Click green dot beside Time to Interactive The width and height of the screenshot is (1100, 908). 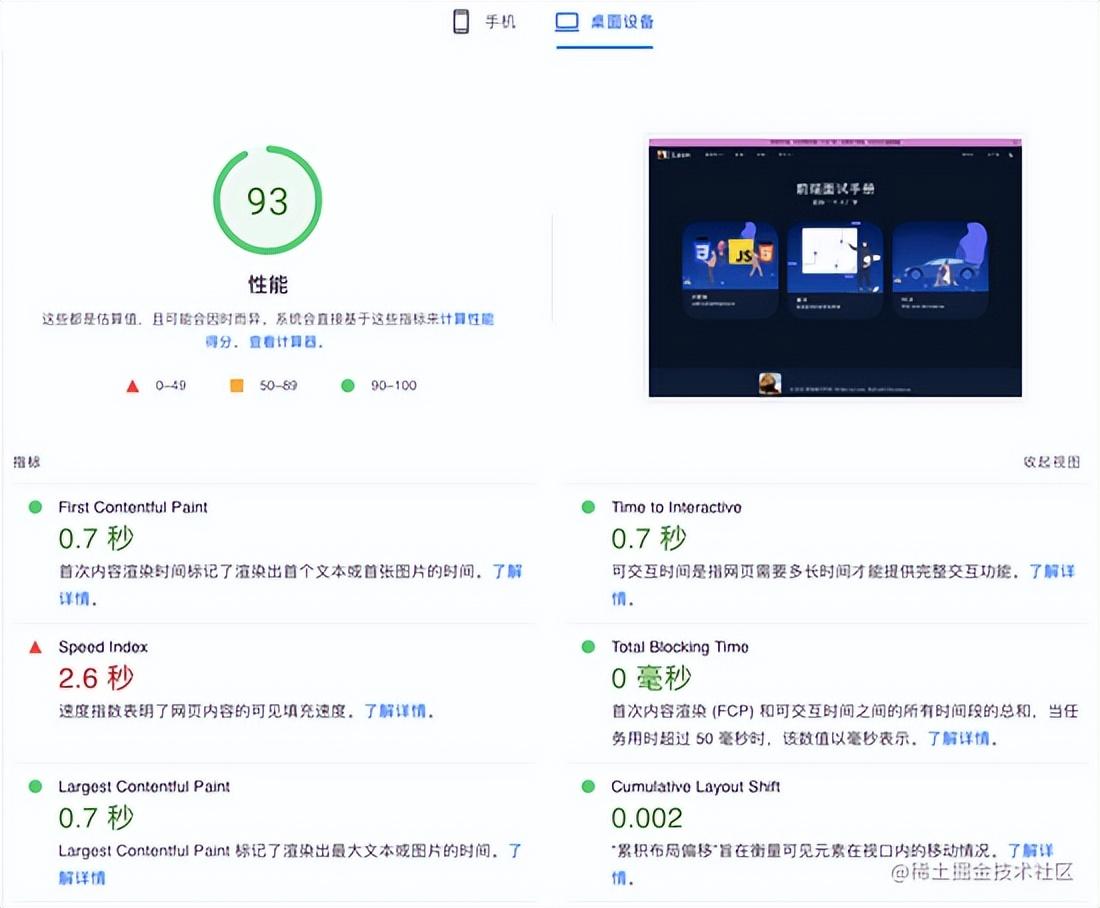(x=588, y=507)
